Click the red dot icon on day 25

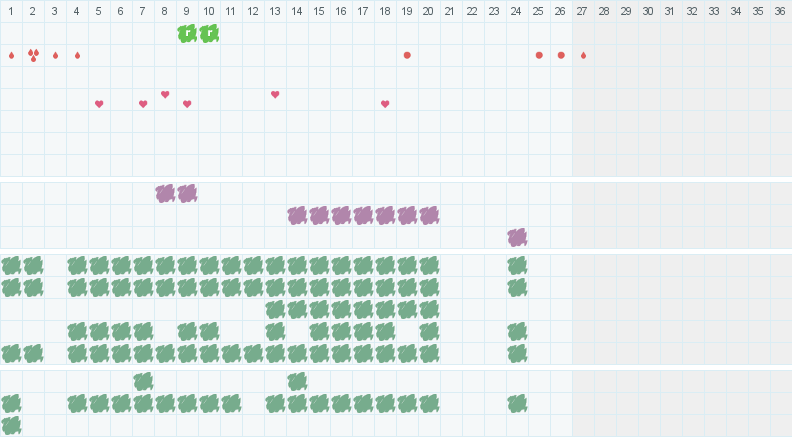coord(539,55)
